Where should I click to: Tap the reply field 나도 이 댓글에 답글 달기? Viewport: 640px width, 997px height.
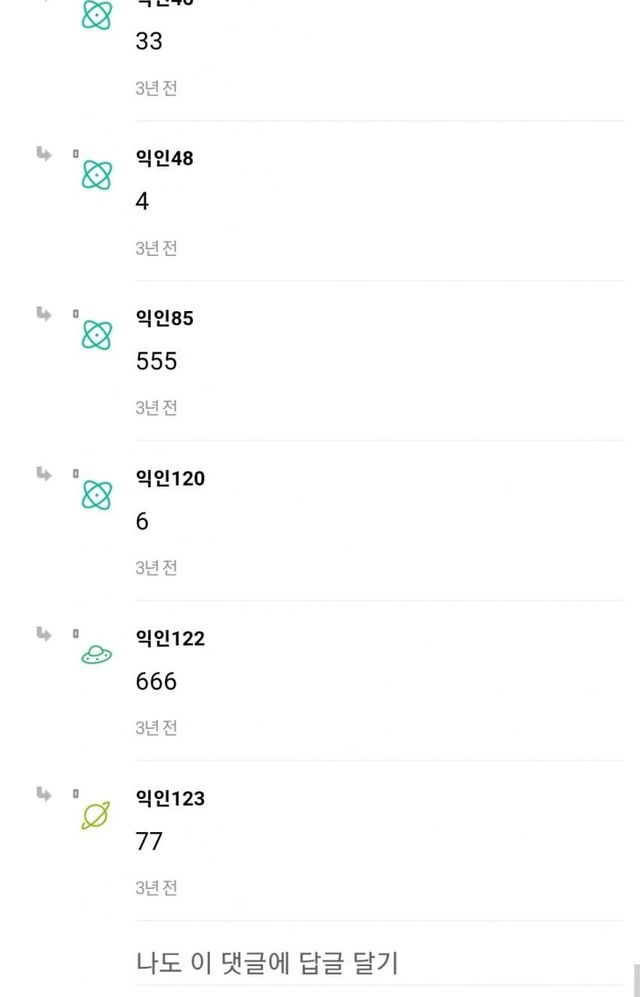[x=268, y=963]
